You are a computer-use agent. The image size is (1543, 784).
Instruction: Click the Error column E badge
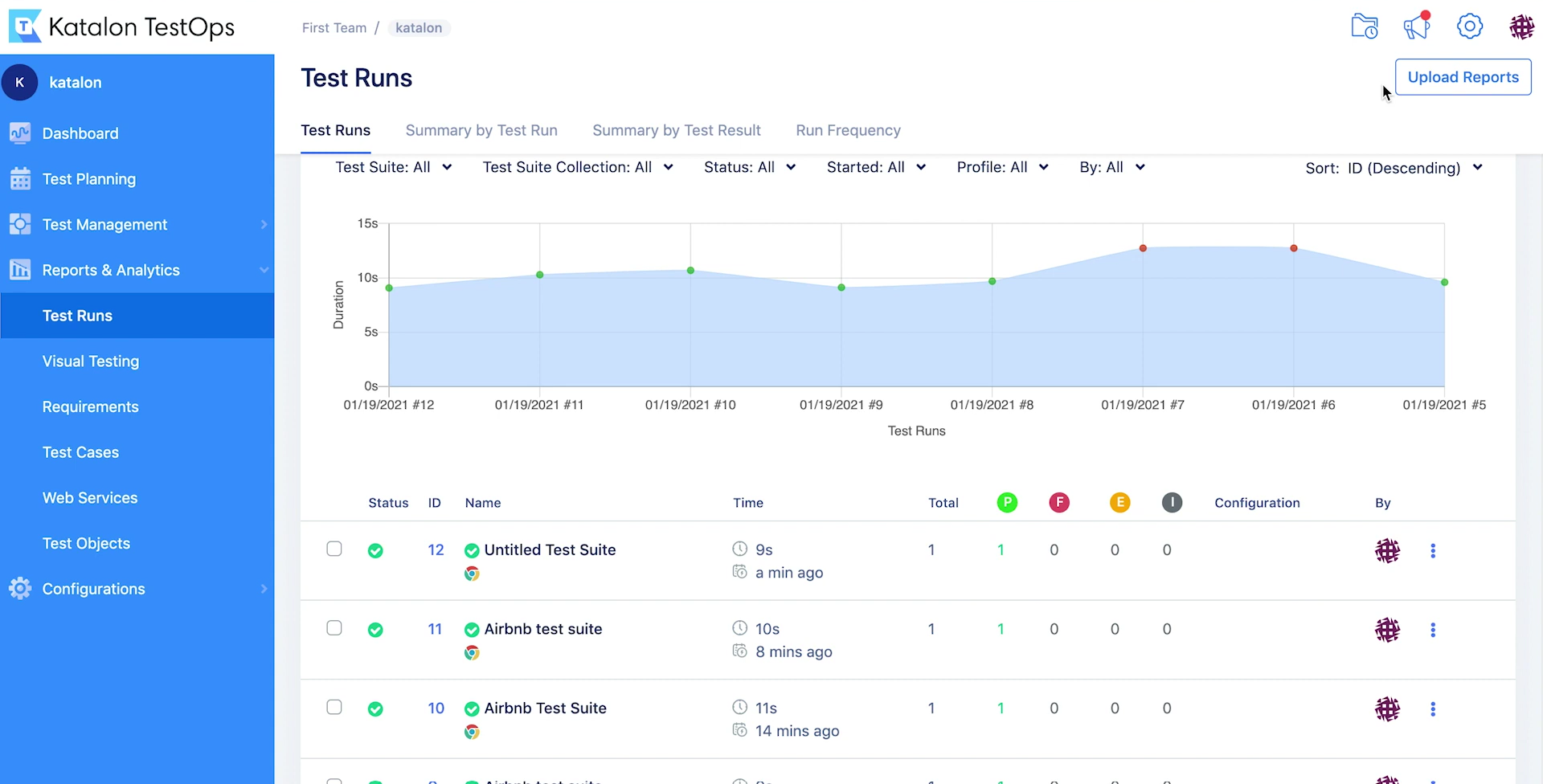[1119, 503]
